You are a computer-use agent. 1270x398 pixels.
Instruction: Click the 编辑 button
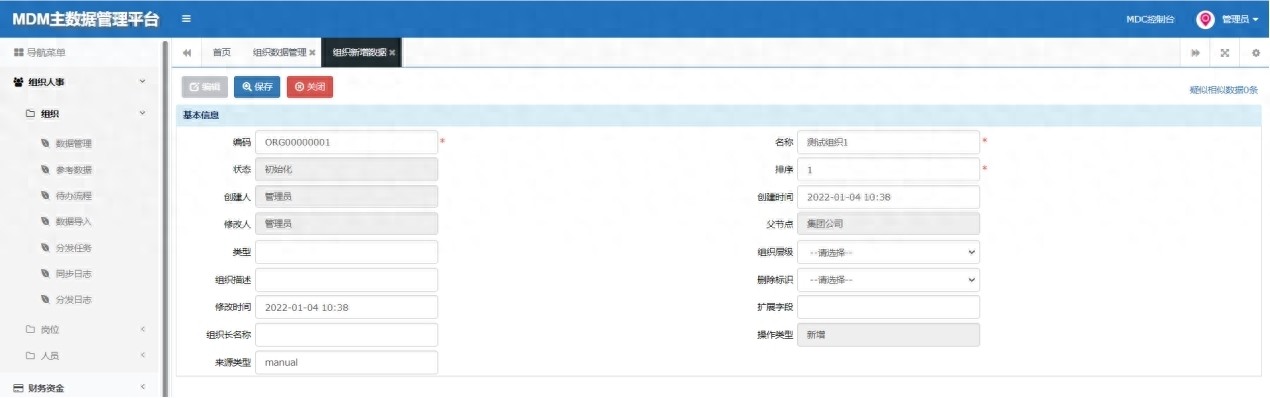[204, 87]
